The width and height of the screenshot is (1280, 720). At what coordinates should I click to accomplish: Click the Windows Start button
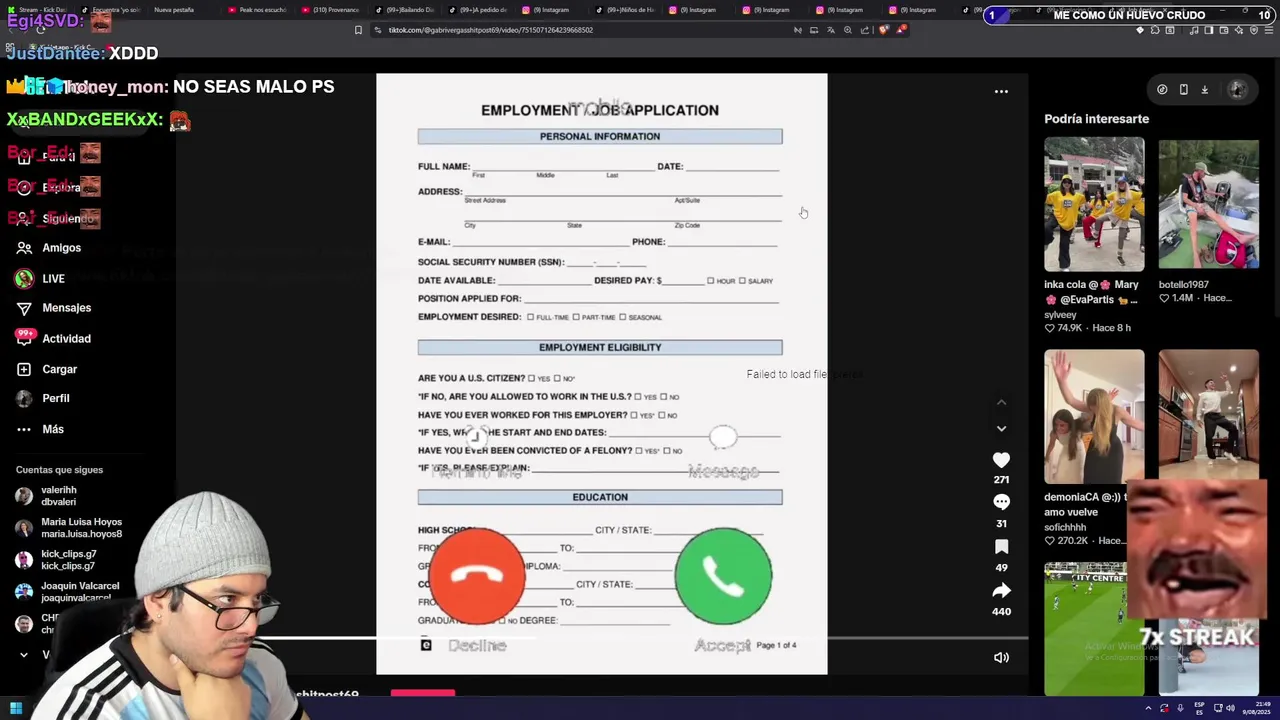click(15, 708)
